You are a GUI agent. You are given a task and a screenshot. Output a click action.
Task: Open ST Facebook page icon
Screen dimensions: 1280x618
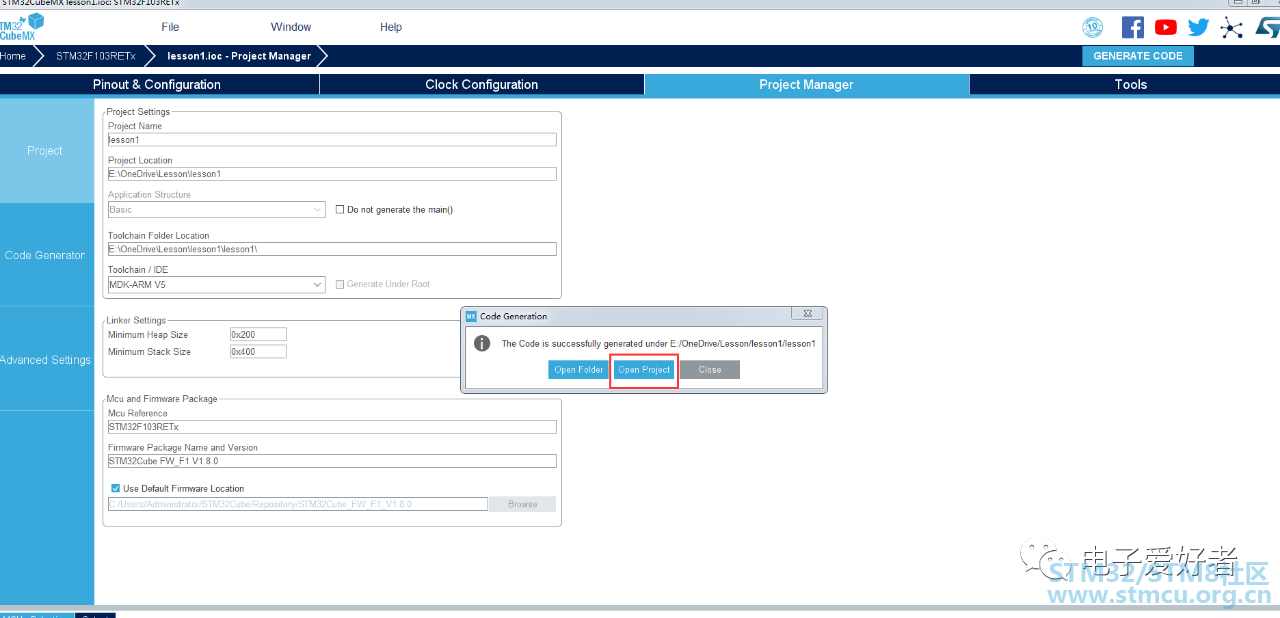1132,27
